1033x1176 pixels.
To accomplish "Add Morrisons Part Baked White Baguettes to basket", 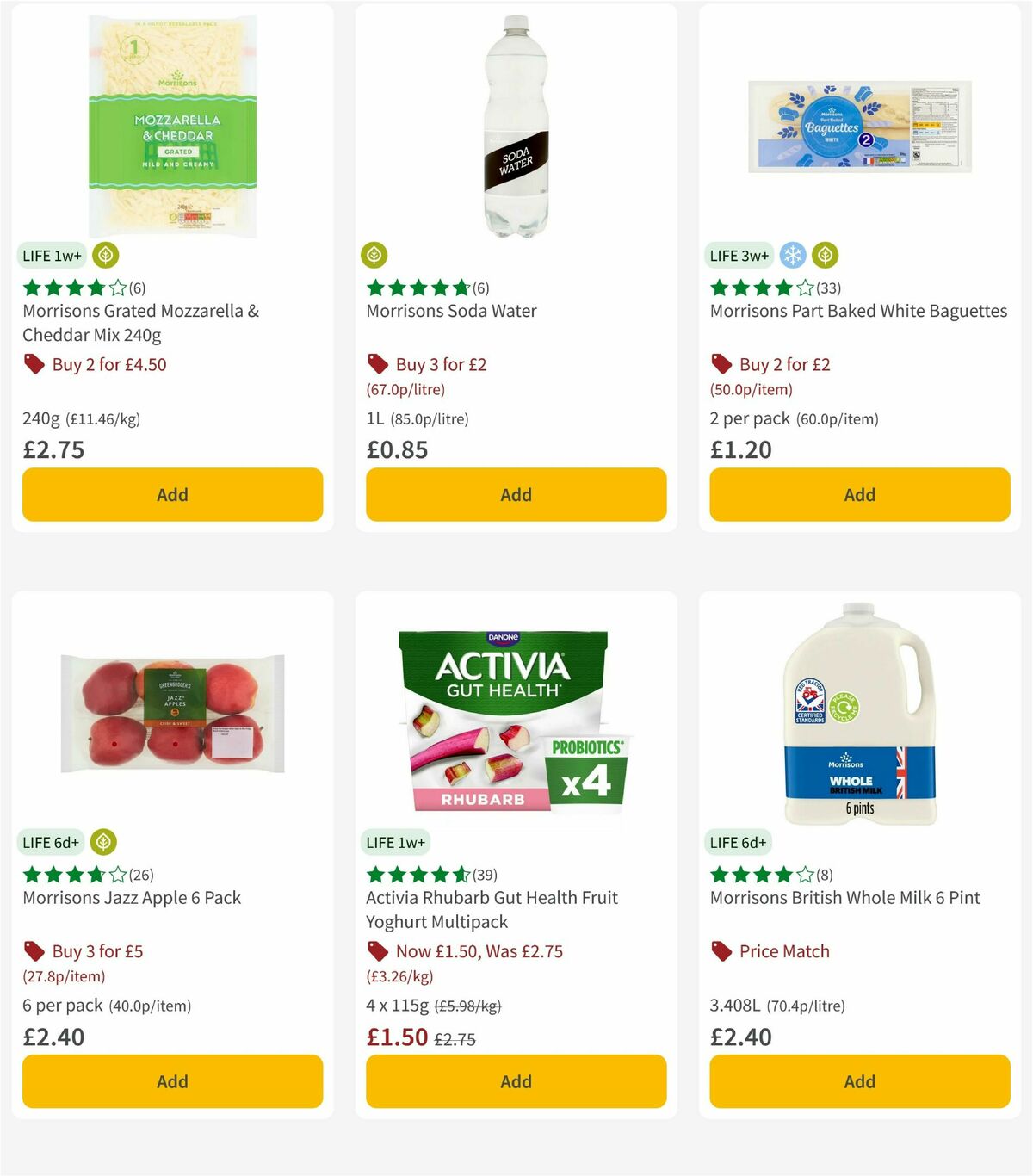I will pyautogui.click(x=859, y=494).
